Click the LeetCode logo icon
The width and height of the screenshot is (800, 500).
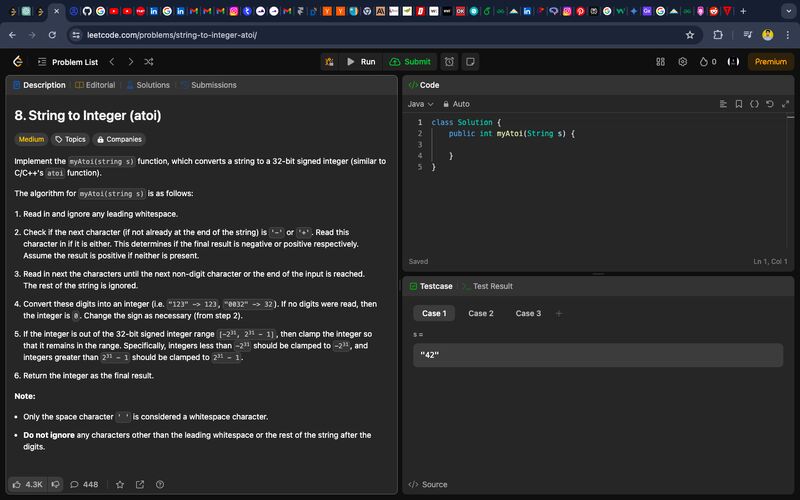pyautogui.click(x=18, y=62)
